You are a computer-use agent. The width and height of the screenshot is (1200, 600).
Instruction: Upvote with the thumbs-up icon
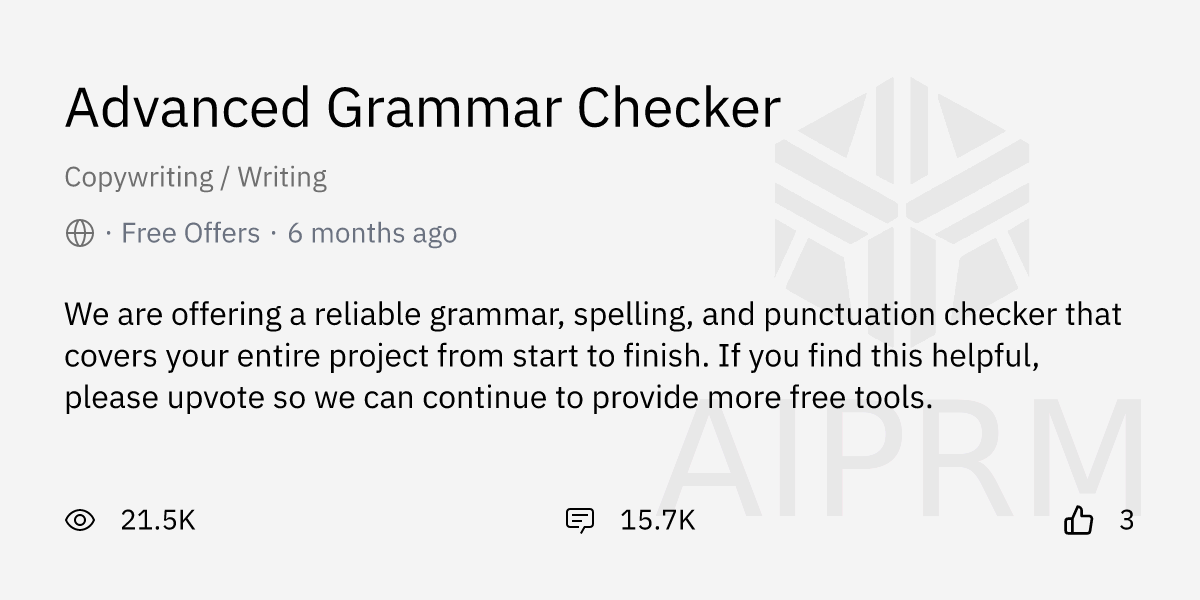pos(1078,520)
